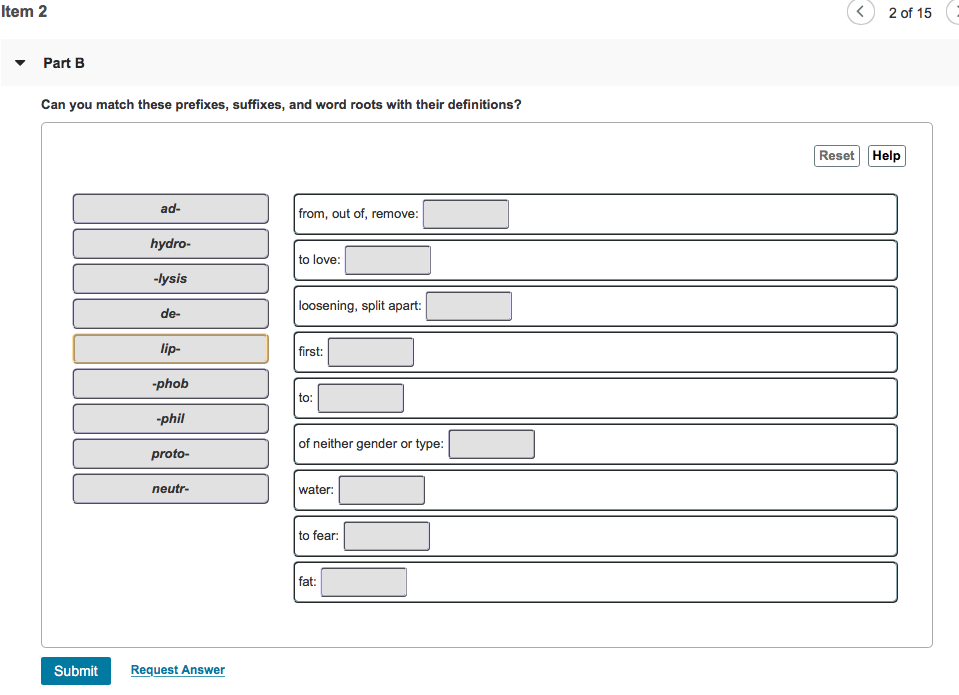Select the -phil suffix tile

(170, 418)
